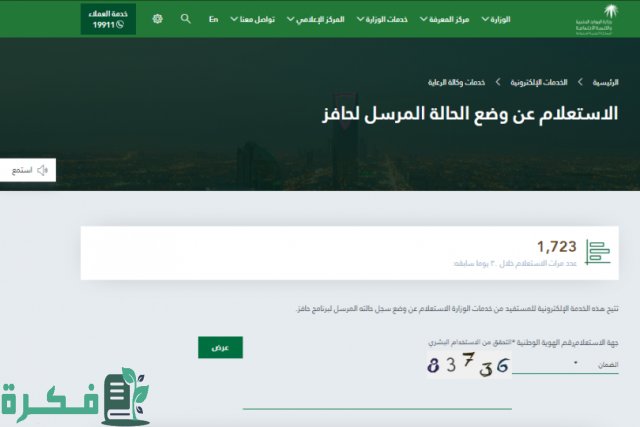The height and width of the screenshot is (427, 640).
Task: Click the استمع listen button
Action: [x=28, y=170]
